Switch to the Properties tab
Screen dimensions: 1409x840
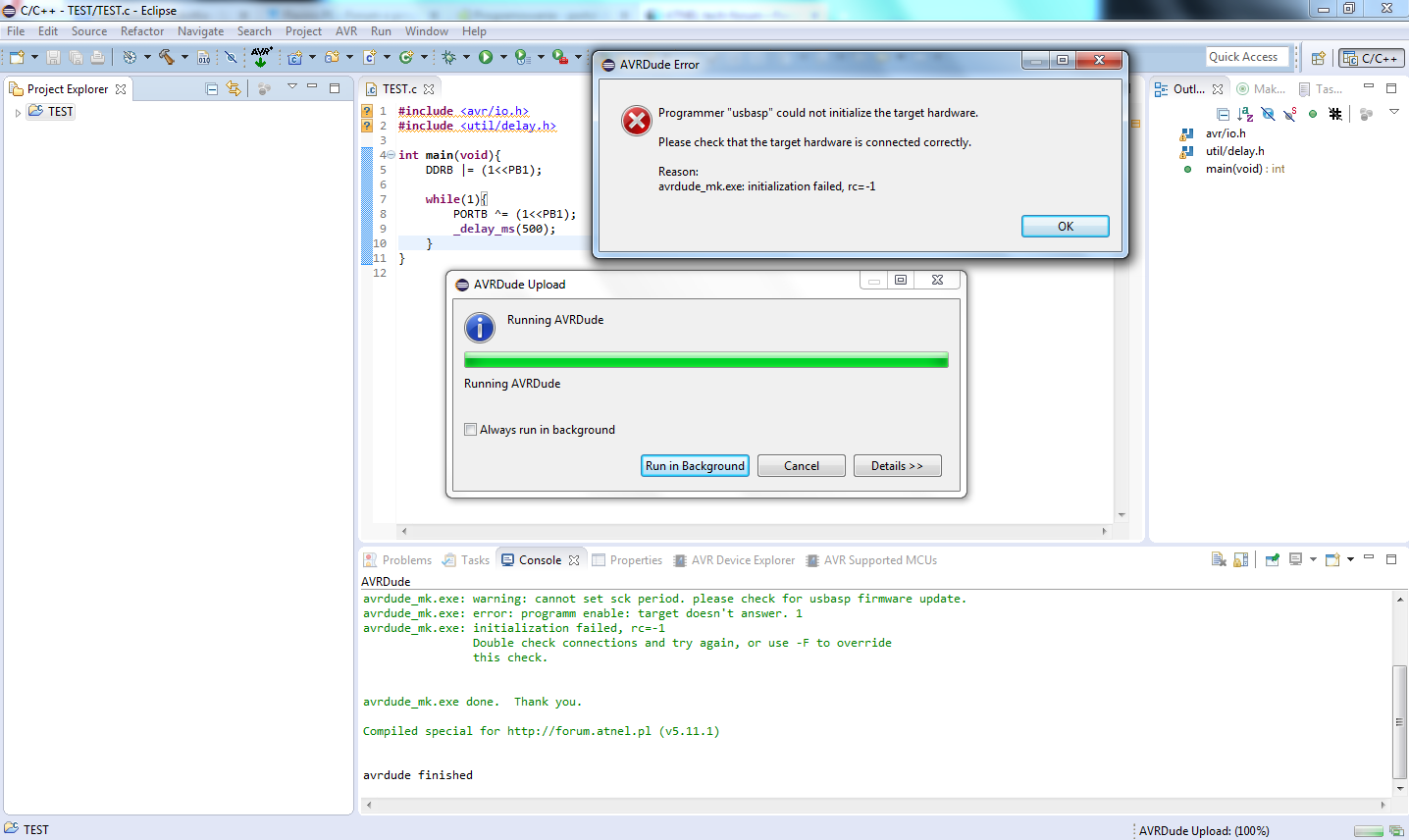point(627,560)
